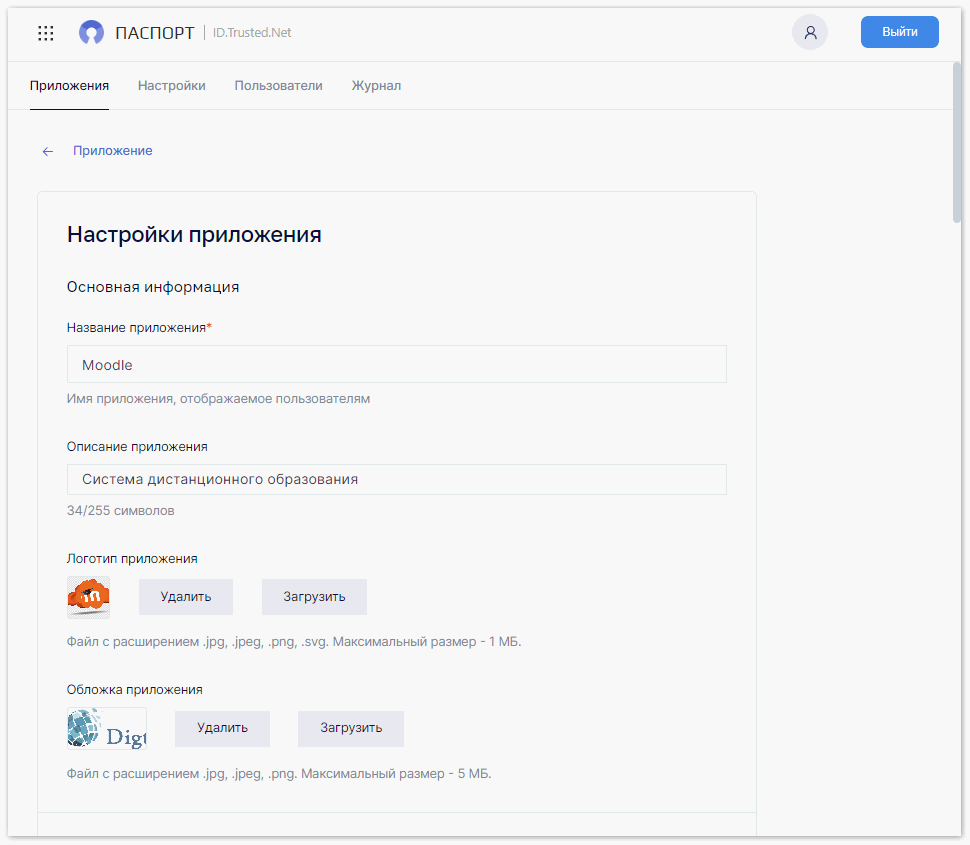
Task: Delete cover with Удалить under Обложка приложения
Action: click(x=222, y=729)
